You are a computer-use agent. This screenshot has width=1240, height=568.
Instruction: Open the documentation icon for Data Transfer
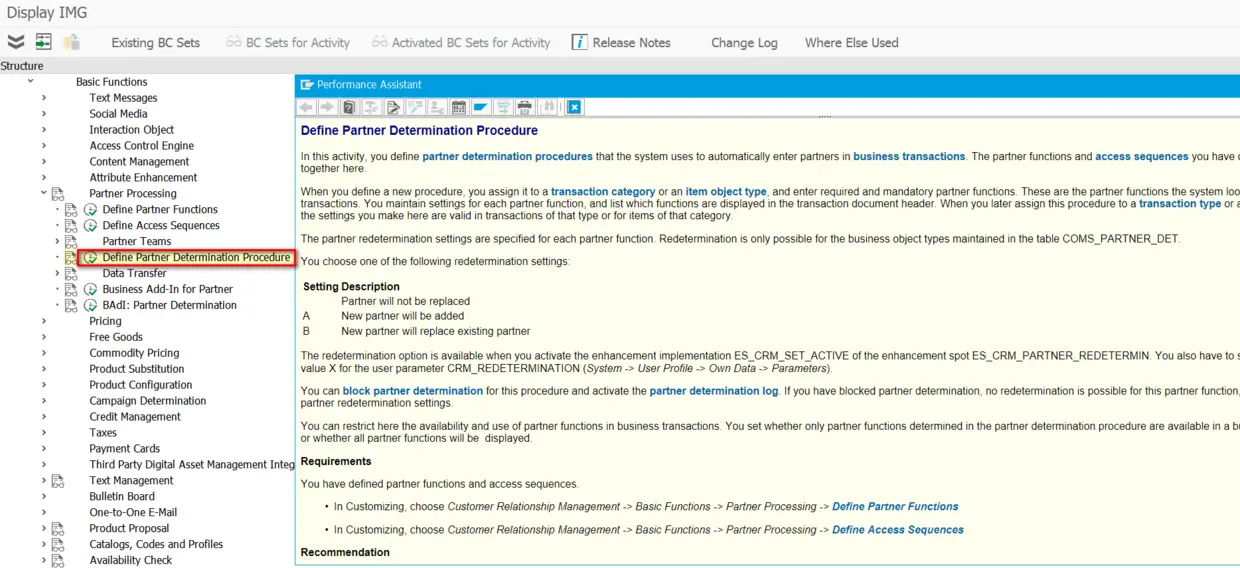click(71, 273)
